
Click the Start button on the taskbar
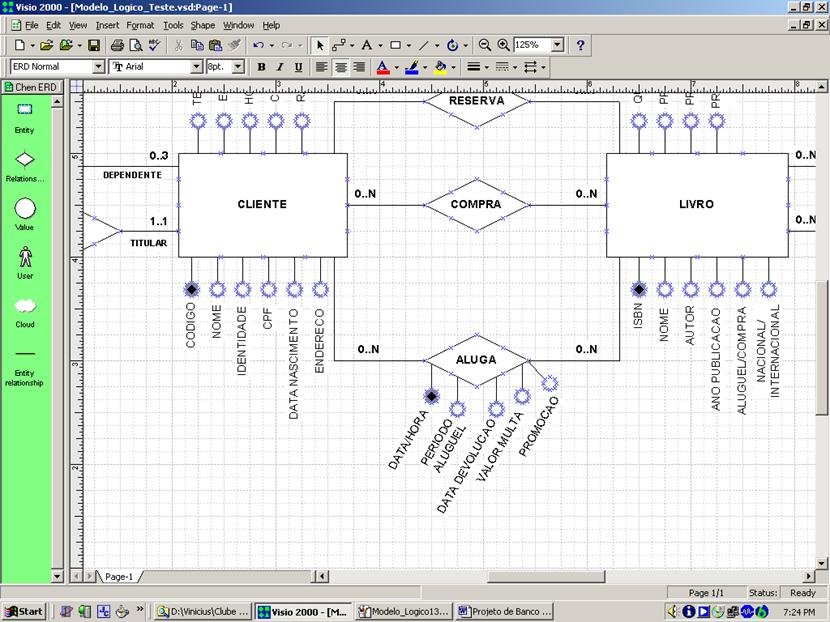pyautogui.click(x=24, y=610)
